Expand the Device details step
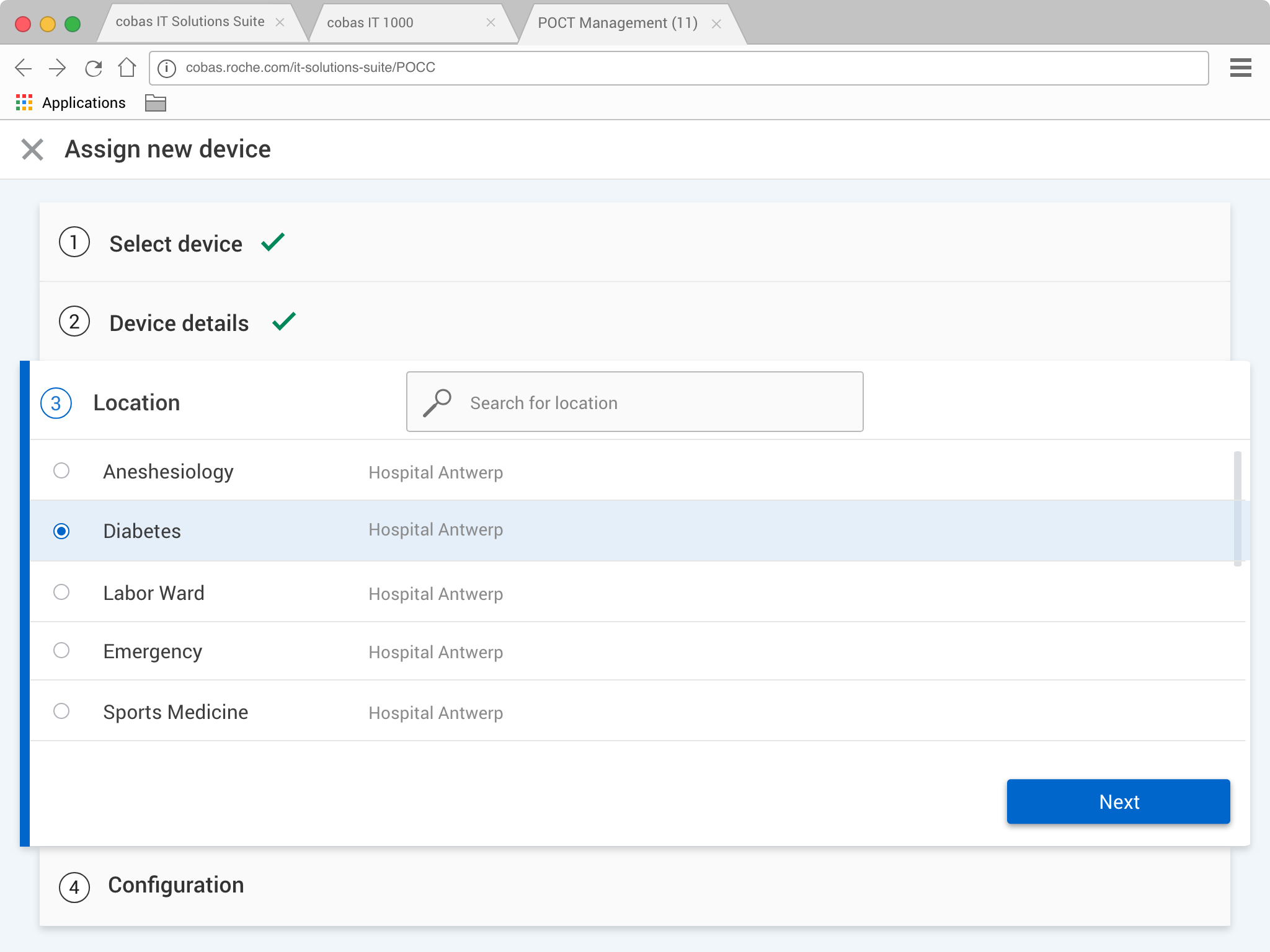Image resolution: width=1270 pixels, height=952 pixels. click(179, 323)
